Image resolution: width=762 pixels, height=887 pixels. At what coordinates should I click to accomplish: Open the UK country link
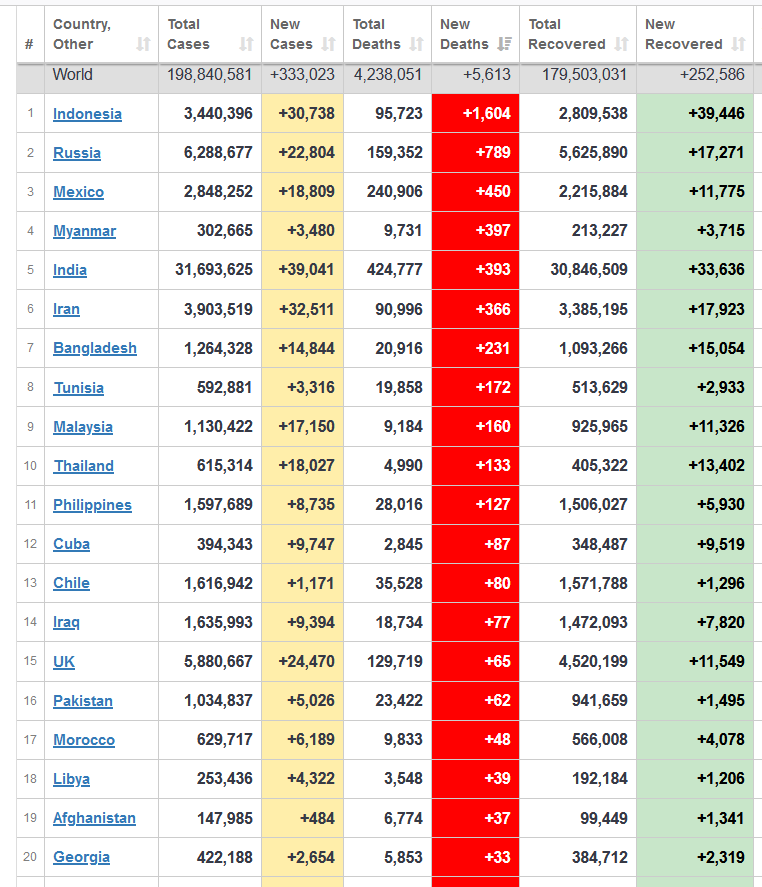coord(64,661)
